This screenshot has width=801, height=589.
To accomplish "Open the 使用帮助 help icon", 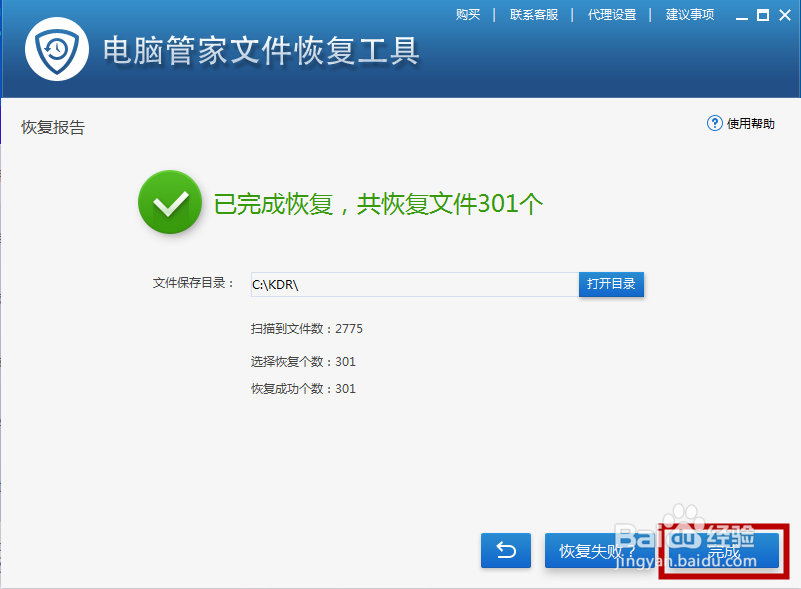I will [745, 123].
